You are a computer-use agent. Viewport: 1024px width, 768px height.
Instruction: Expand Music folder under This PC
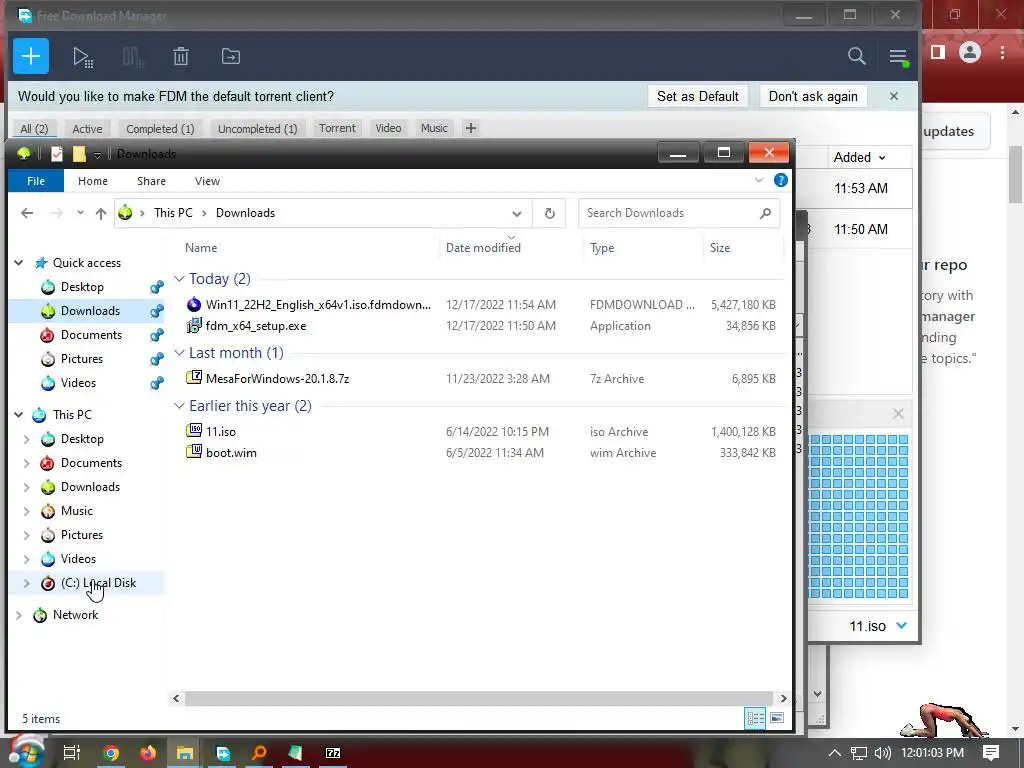tap(27, 511)
